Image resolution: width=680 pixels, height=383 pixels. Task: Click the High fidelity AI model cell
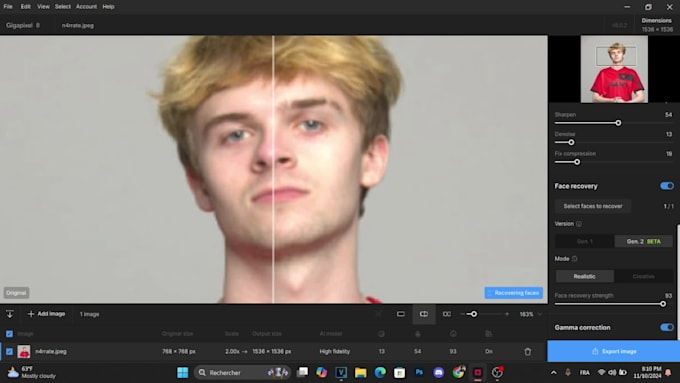pos(334,351)
